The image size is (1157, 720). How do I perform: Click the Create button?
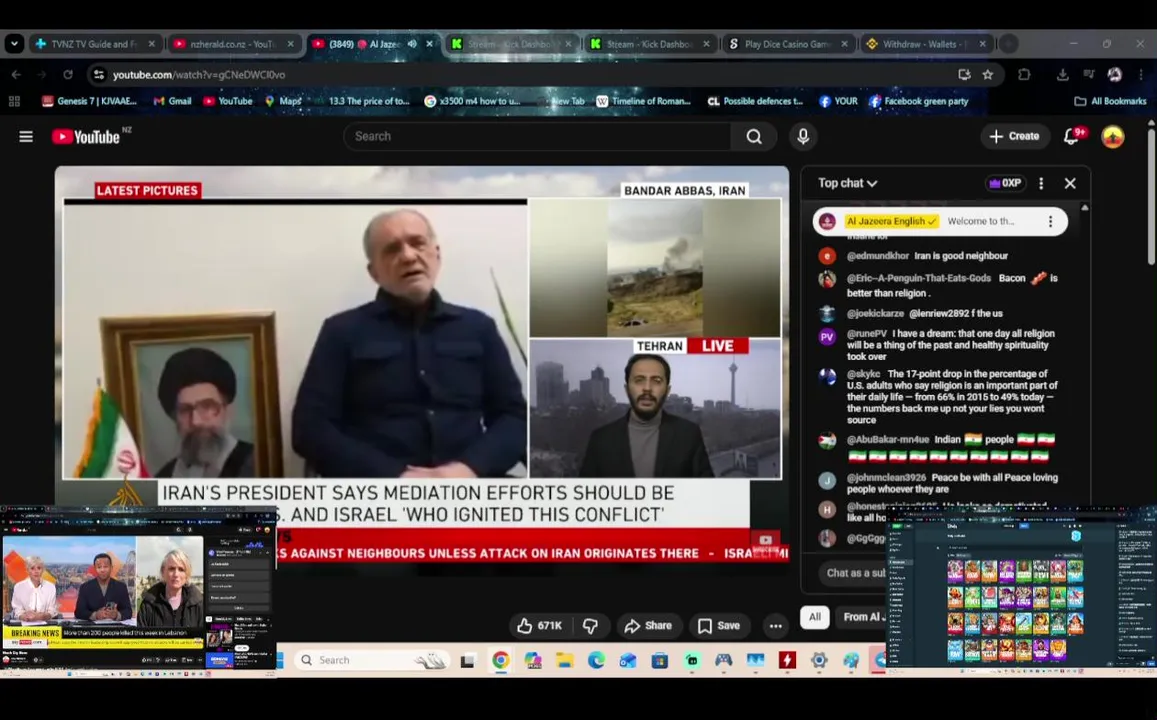pos(1015,136)
